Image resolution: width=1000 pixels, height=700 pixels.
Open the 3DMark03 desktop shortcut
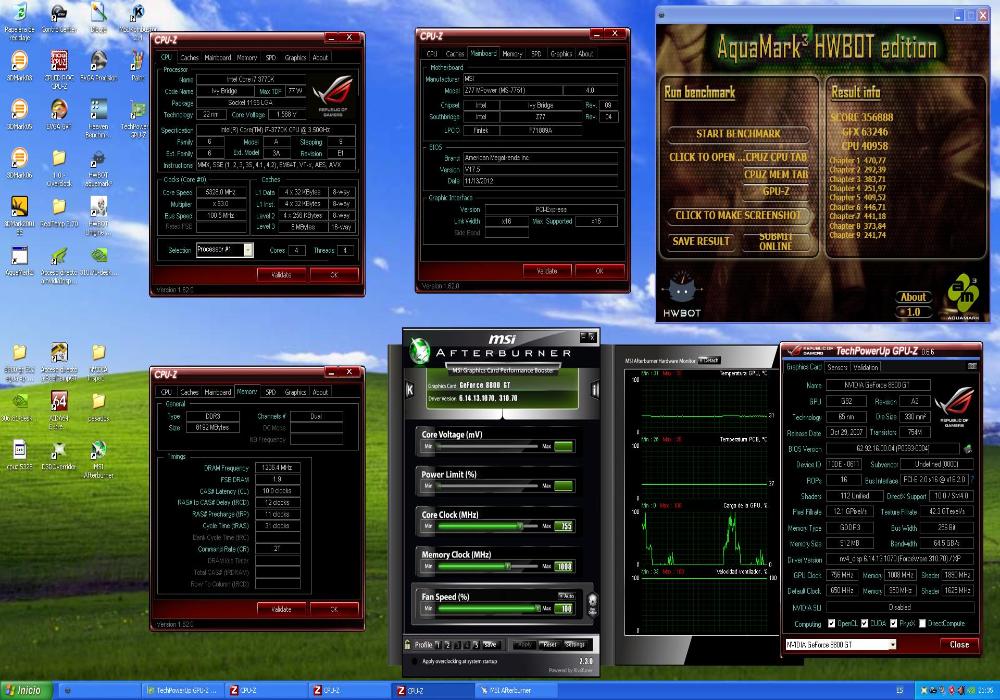pyautogui.click(x=19, y=66)
